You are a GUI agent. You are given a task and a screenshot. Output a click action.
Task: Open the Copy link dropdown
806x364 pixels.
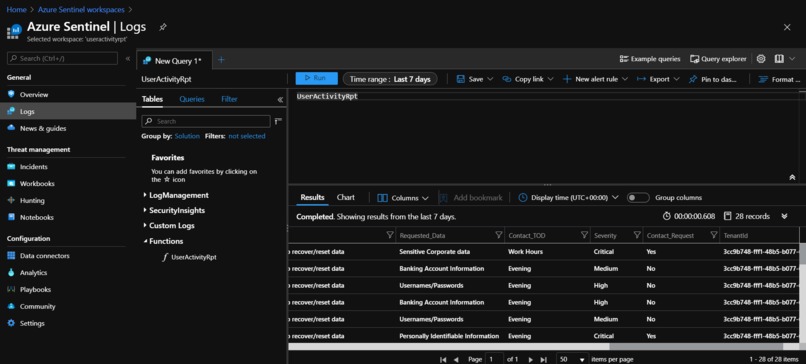tap(528, 79)
